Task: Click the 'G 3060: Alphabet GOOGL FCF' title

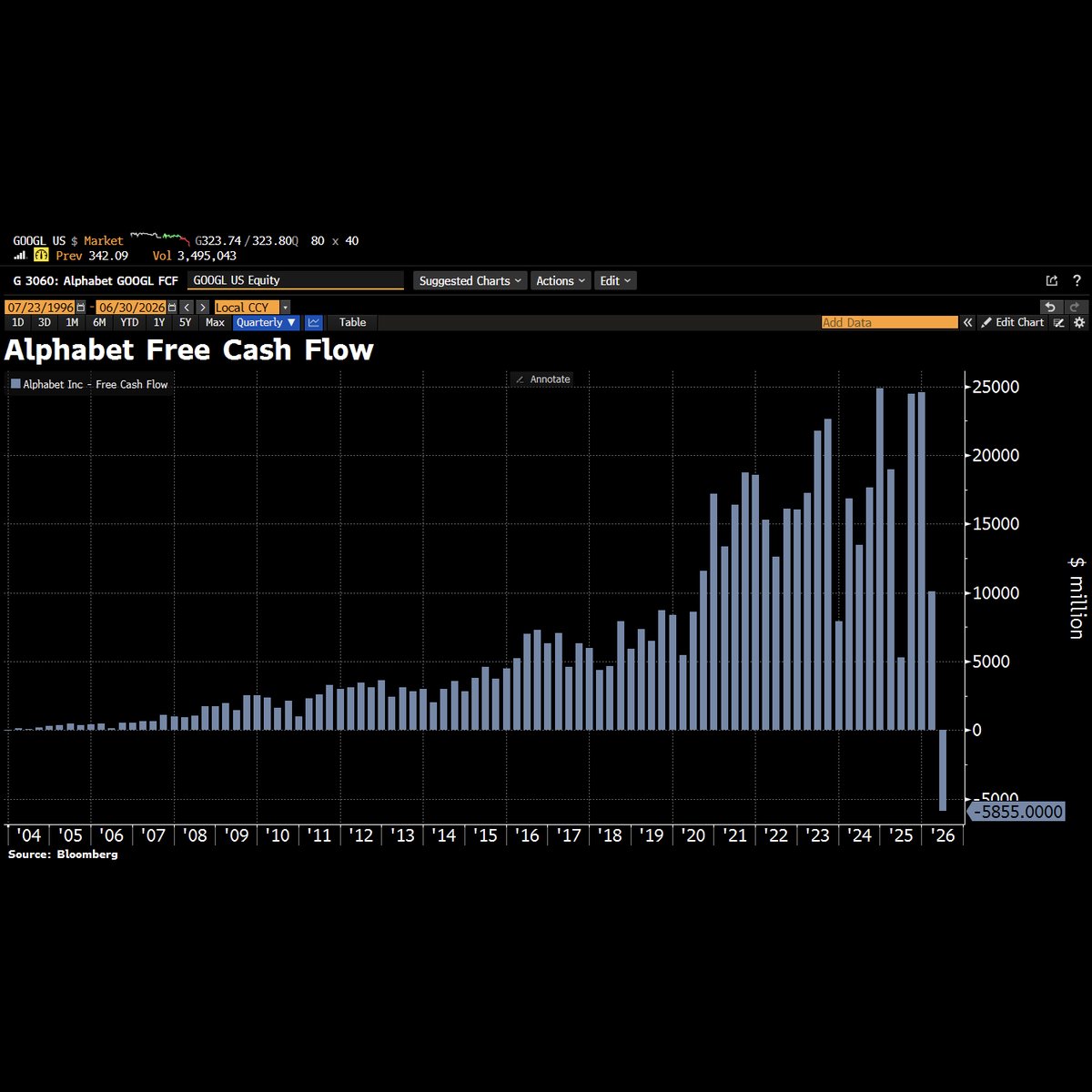Action: click(96, 280)
